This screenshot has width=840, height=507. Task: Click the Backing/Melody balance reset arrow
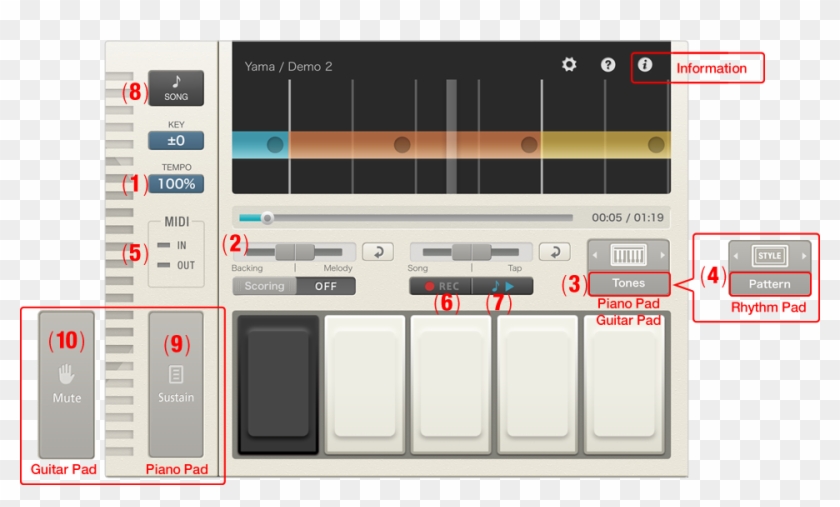pyautogui.click(x=378, y=251)
